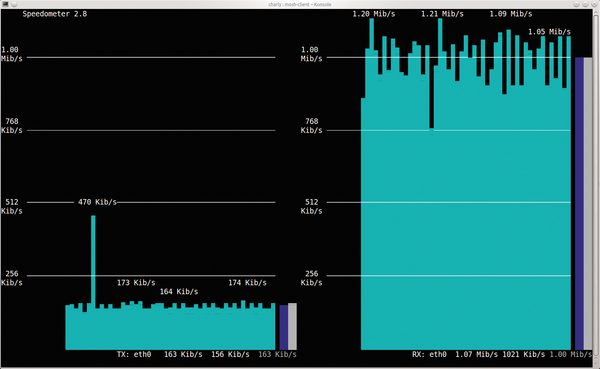The height and width of the screenshot is (369, 600).
Task: Select the TX gray average bar
Action: click(292, 327)
